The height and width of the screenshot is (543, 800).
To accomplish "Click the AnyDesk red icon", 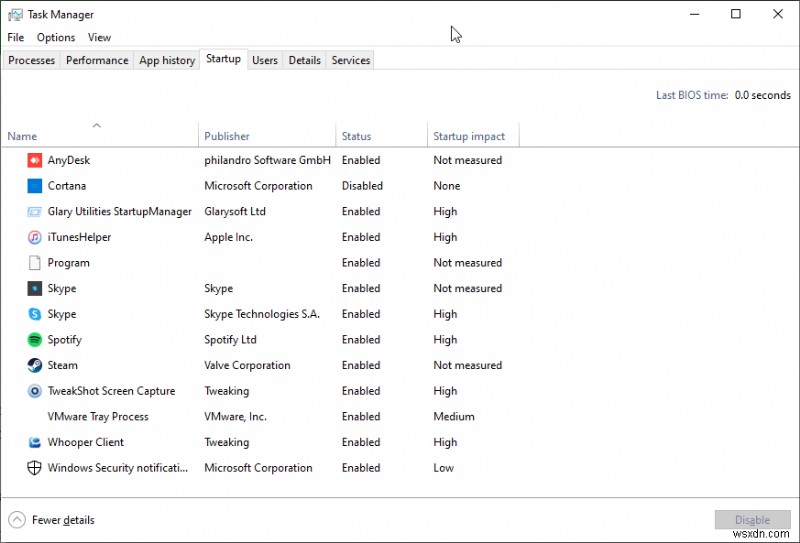I will tap(34, 160).
